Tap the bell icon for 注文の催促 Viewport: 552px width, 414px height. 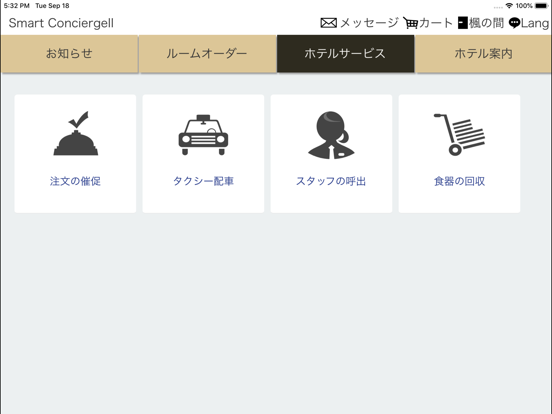click(x=76, y=133)
